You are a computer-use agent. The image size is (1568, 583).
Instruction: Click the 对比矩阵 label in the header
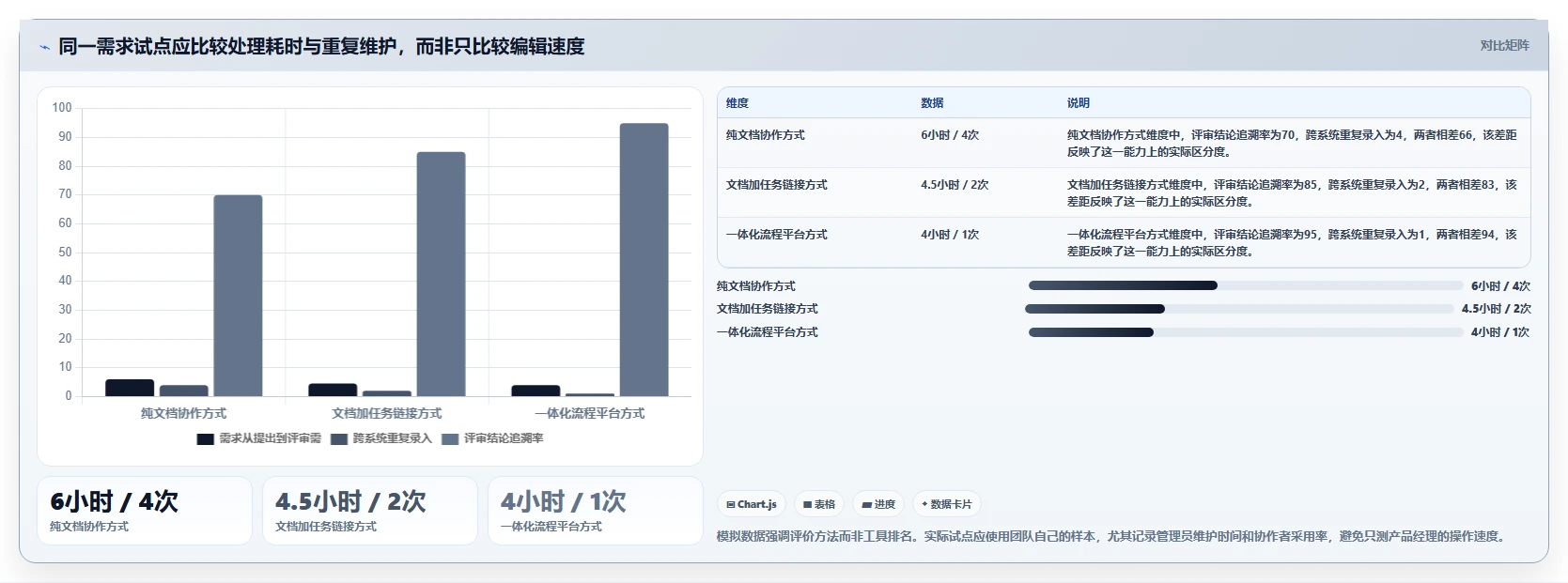pyautogui.click(x=1504, y=45)
